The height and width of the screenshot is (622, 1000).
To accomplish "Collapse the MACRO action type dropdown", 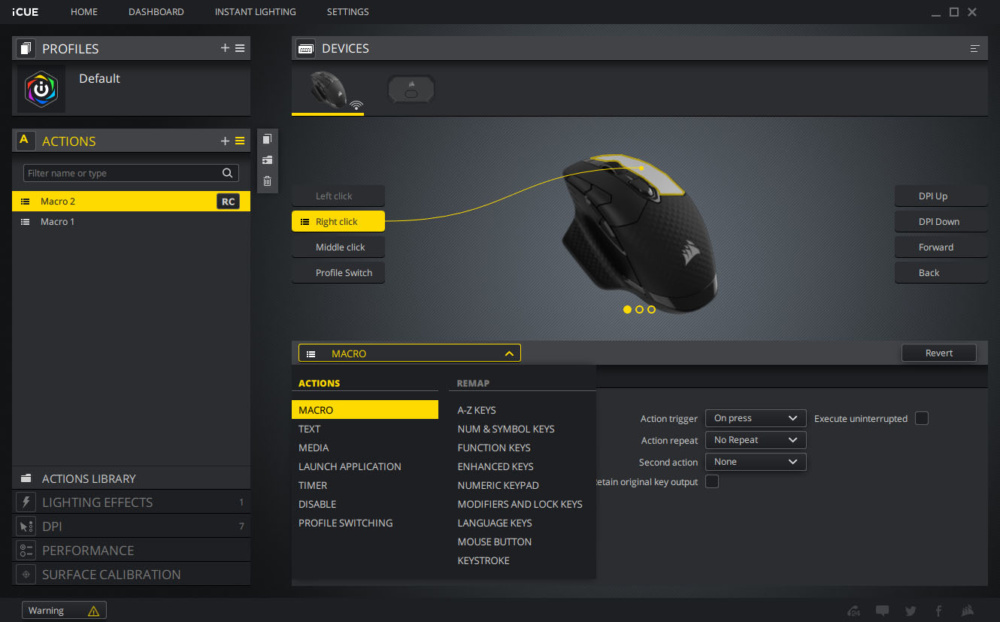I will 409,353.
